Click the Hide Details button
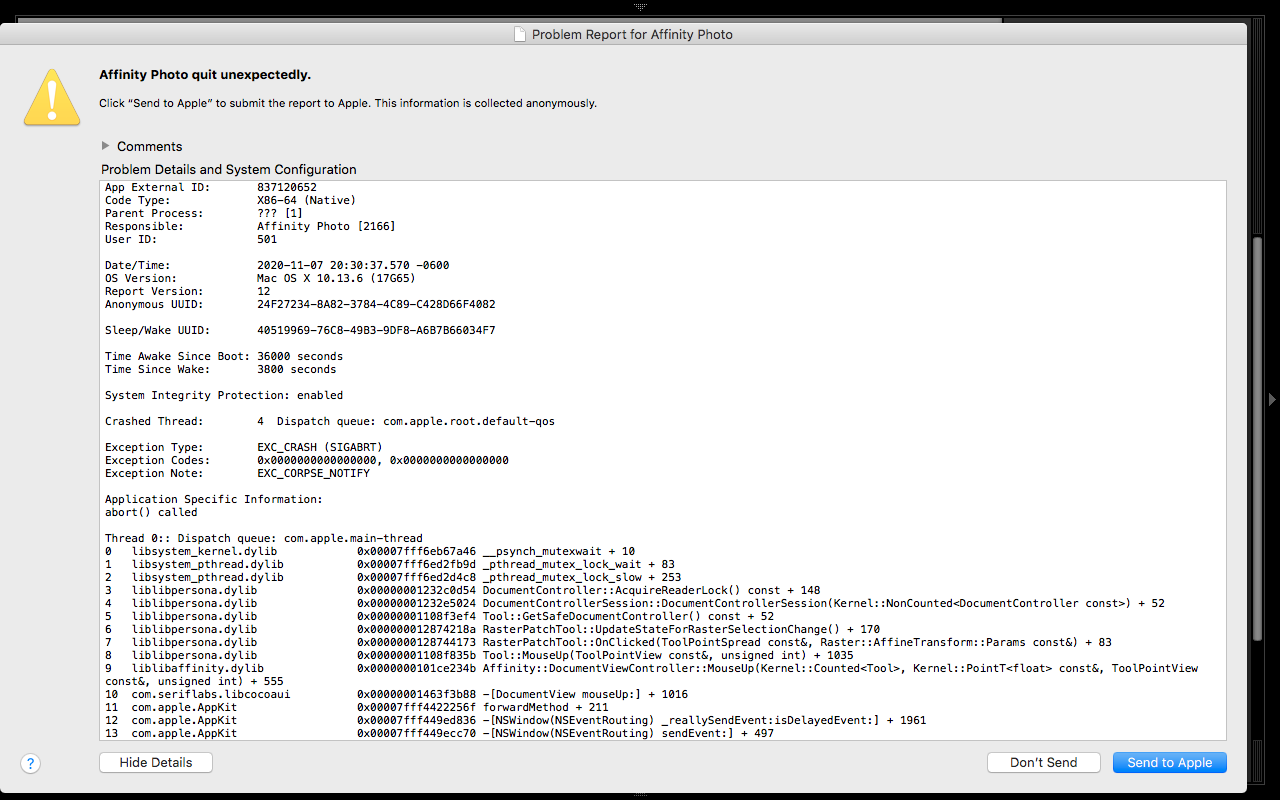Screen dimensions: 1280x800 pos(156,762)
